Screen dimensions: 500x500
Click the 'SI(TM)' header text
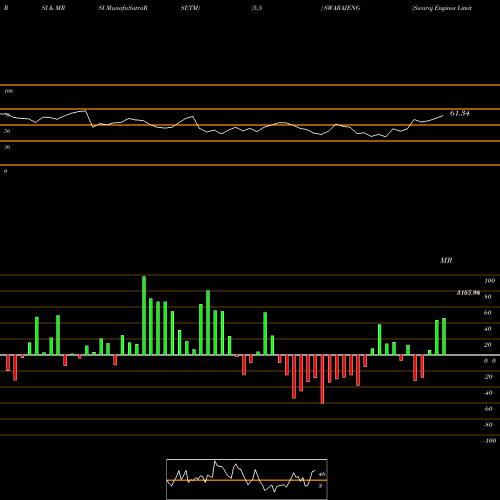190,8
